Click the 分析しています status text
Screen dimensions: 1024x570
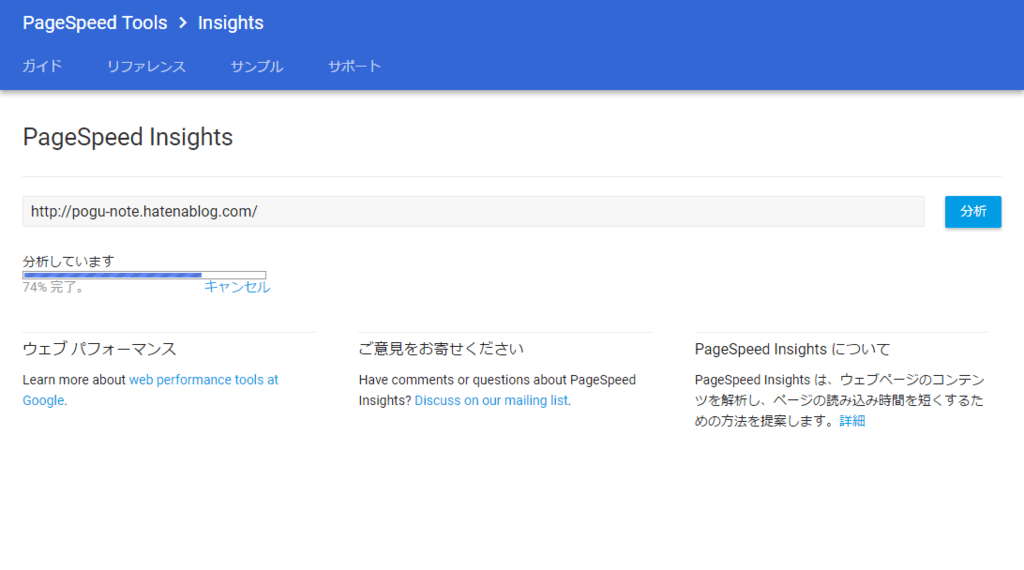[x=69, y=261]
